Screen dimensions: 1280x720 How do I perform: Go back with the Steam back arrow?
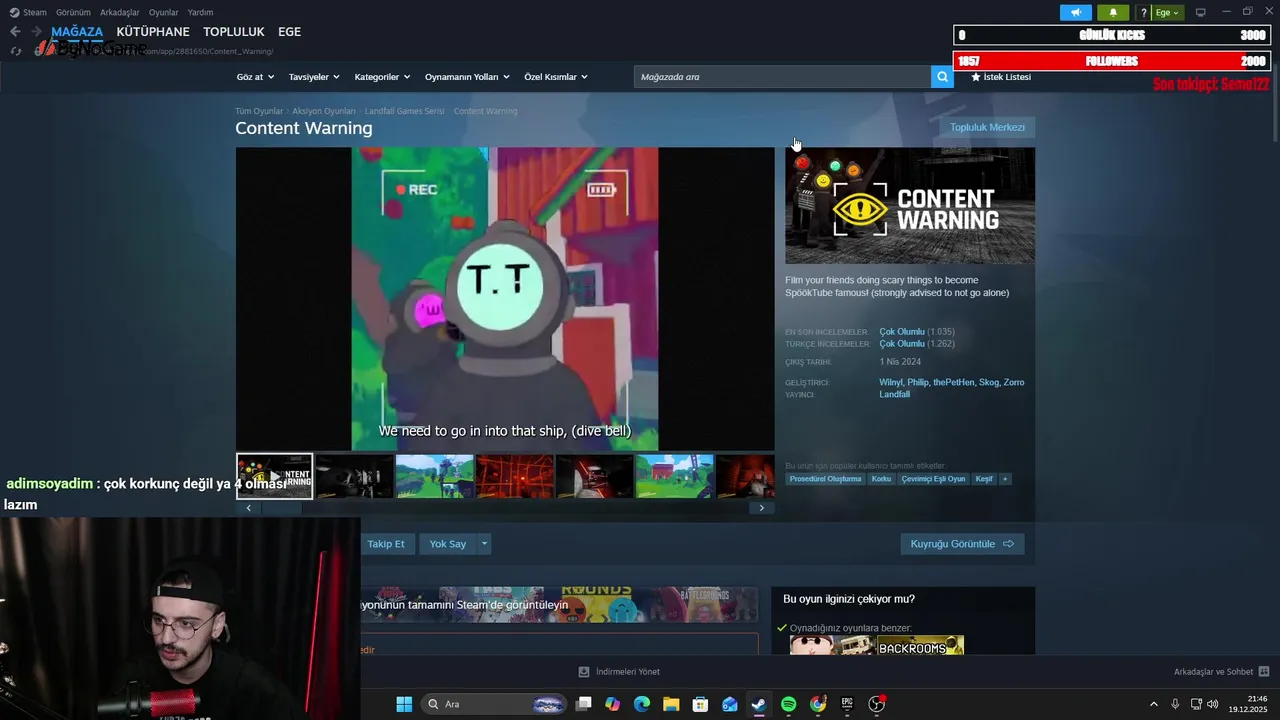click(15, 32)
